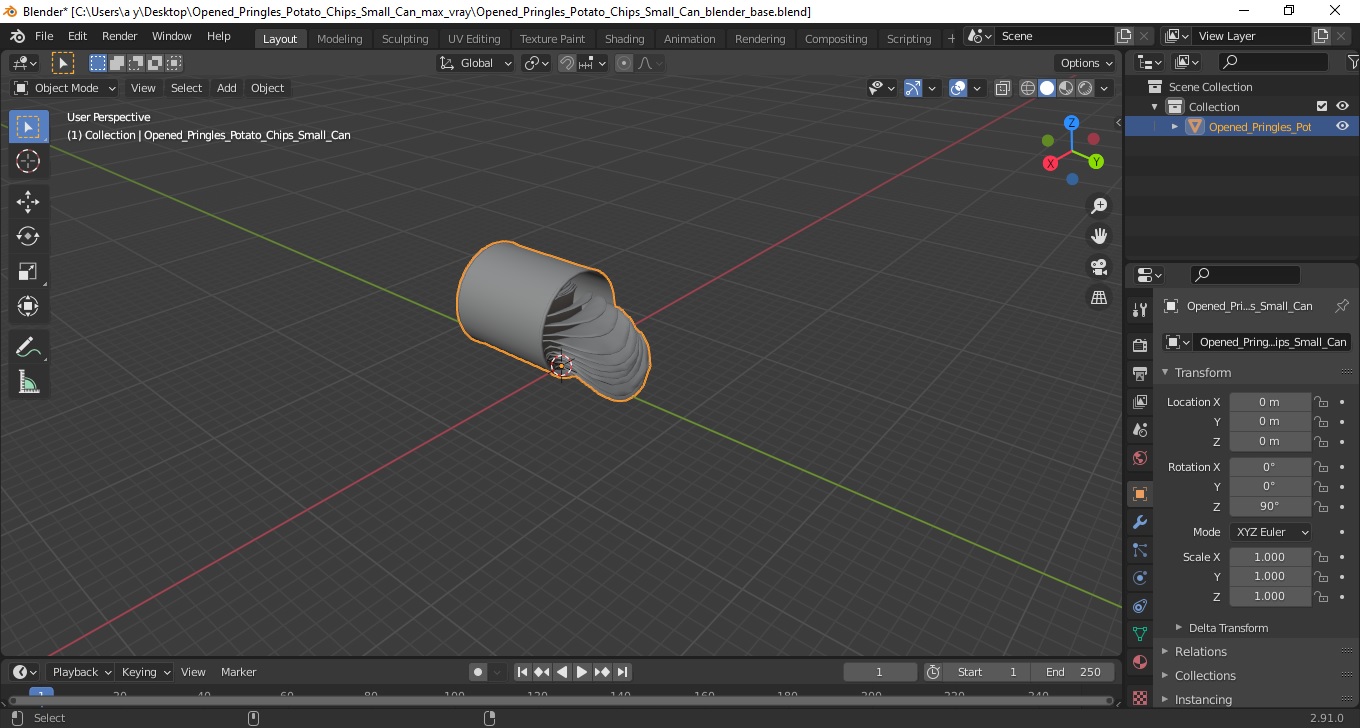Open the World properties tab
The height and width of the screenshot is (728, 1360).
pos(1140,458)
